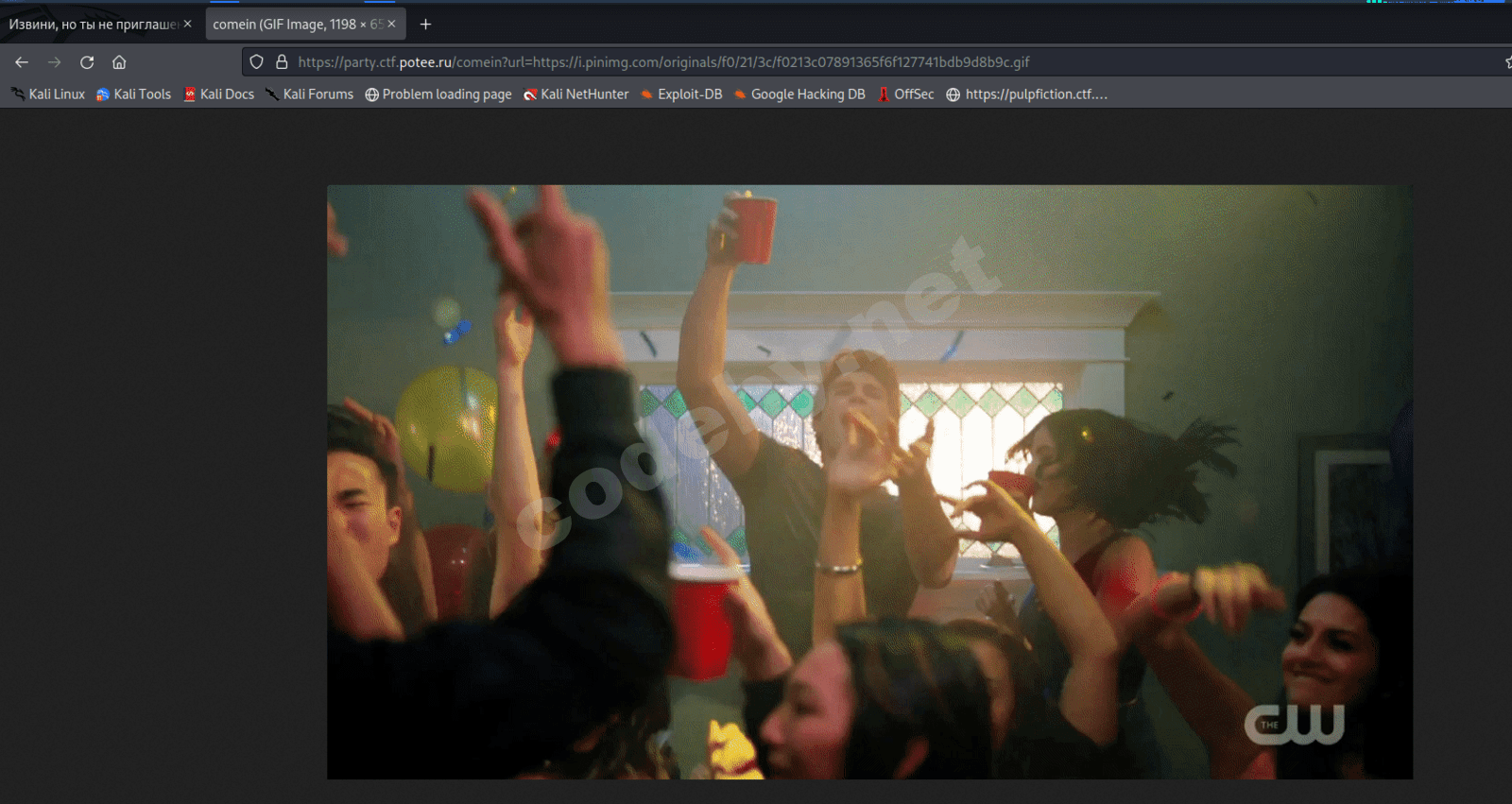Open the tracking protection shield panel
Viewport: 1512px width, 804px height.
click(256, 62)
